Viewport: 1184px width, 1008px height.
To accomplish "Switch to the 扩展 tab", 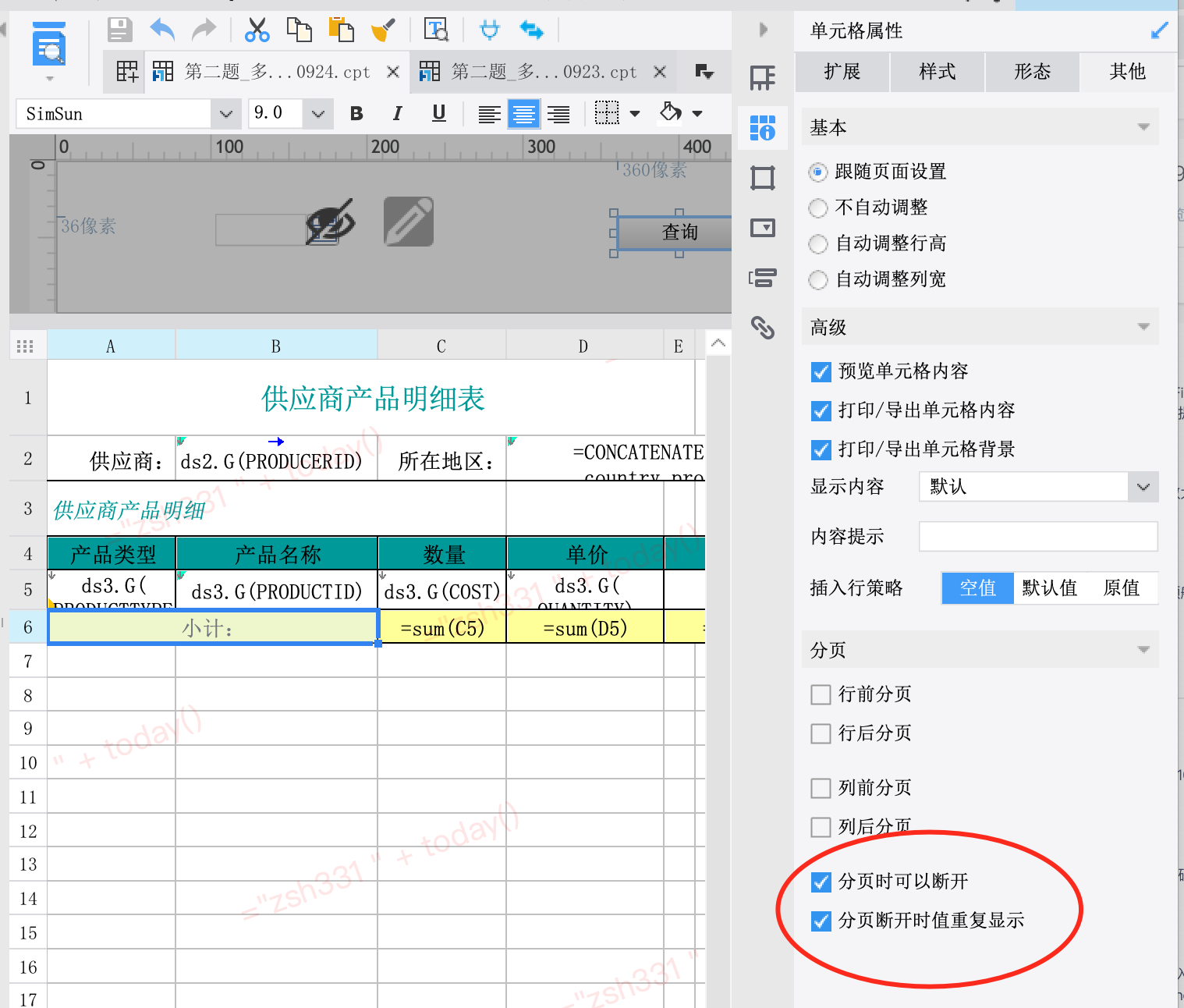I will (842, 72).
